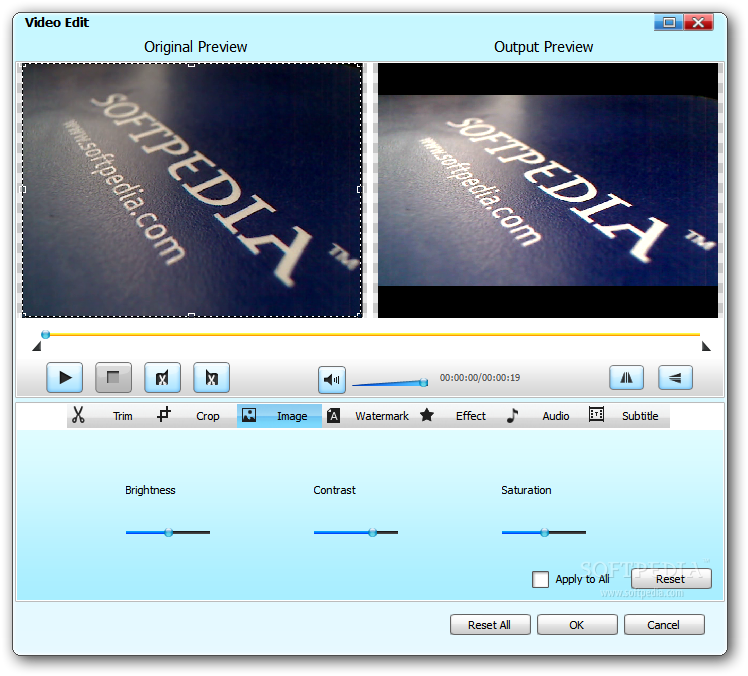
Task: Click the crop handle on left edge
Action: pyautogui.click(x=23, y=189)
